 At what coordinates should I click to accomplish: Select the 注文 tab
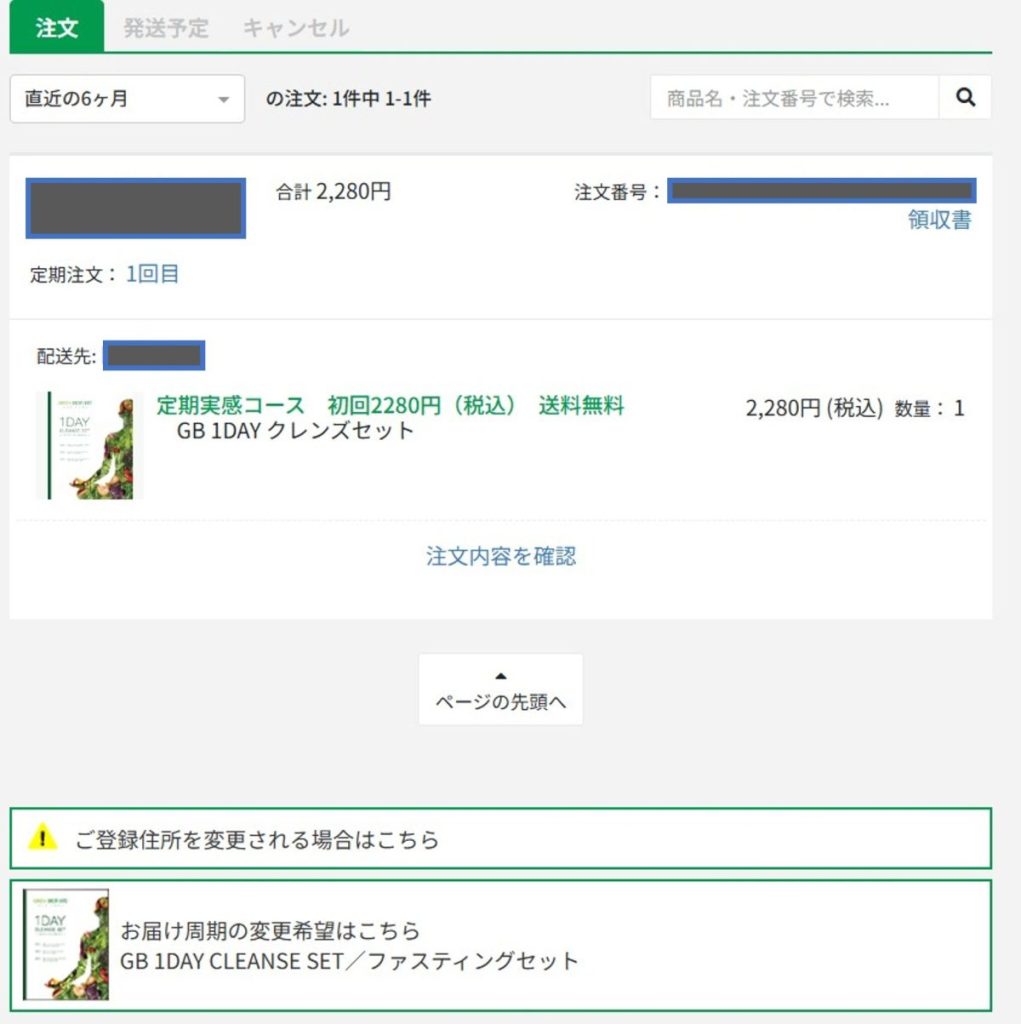pyautogui.click(x=54, y=29)
